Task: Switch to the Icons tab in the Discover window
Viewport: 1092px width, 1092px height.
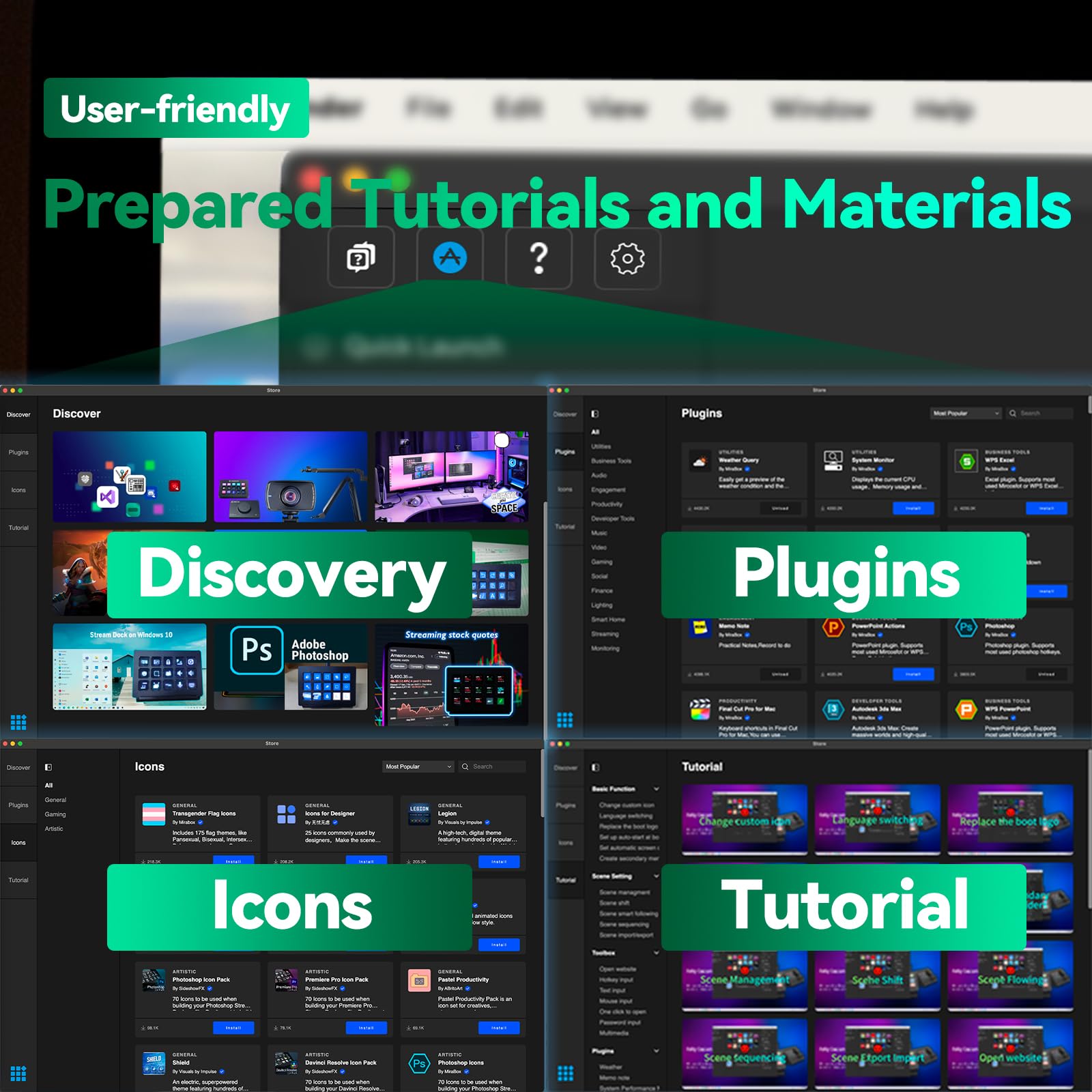Action: tap(18, 490)
